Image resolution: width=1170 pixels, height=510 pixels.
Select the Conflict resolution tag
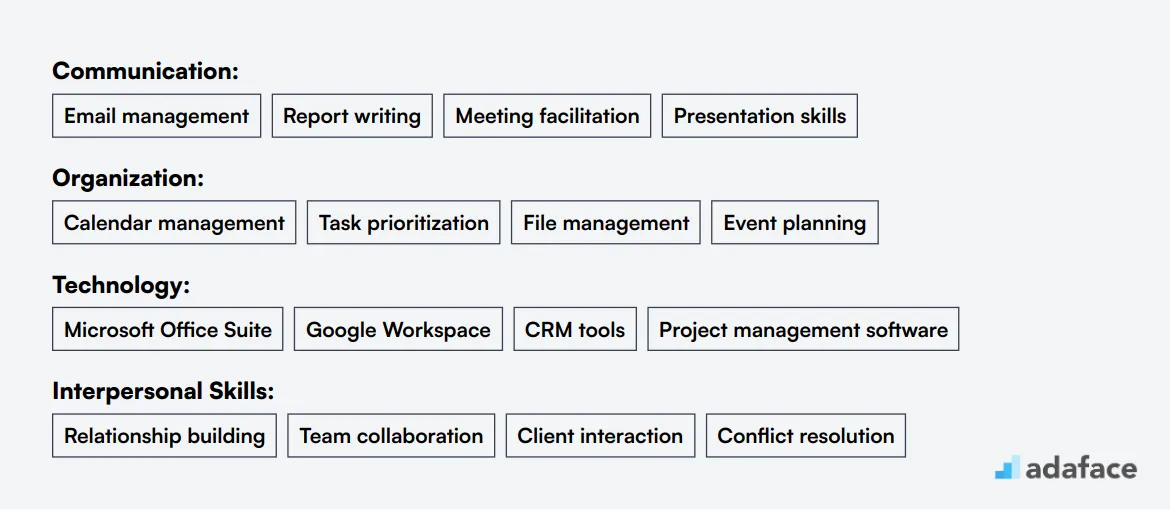tap(806, 436)
